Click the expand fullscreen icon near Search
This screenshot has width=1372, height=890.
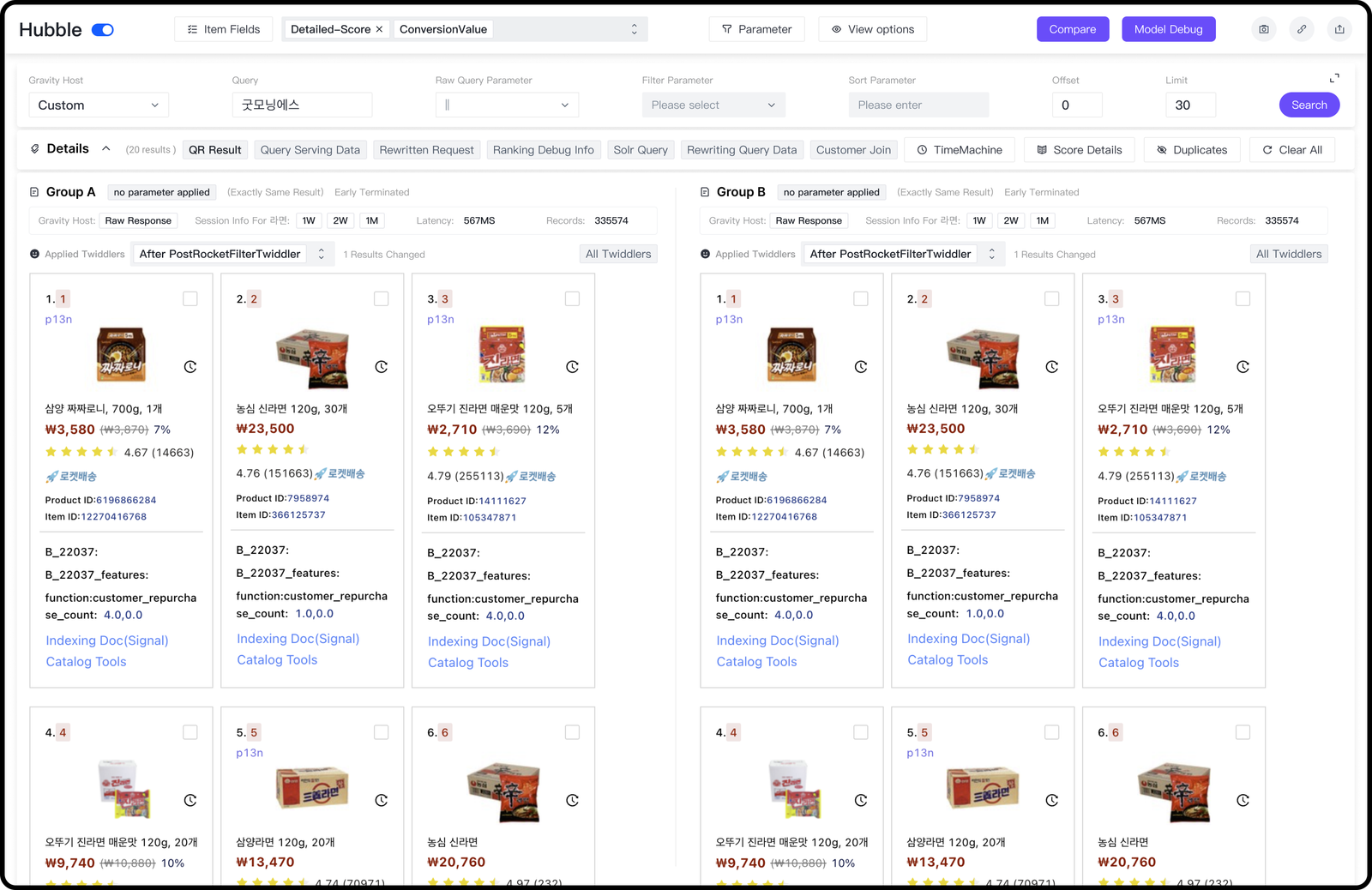[1334, 78]
